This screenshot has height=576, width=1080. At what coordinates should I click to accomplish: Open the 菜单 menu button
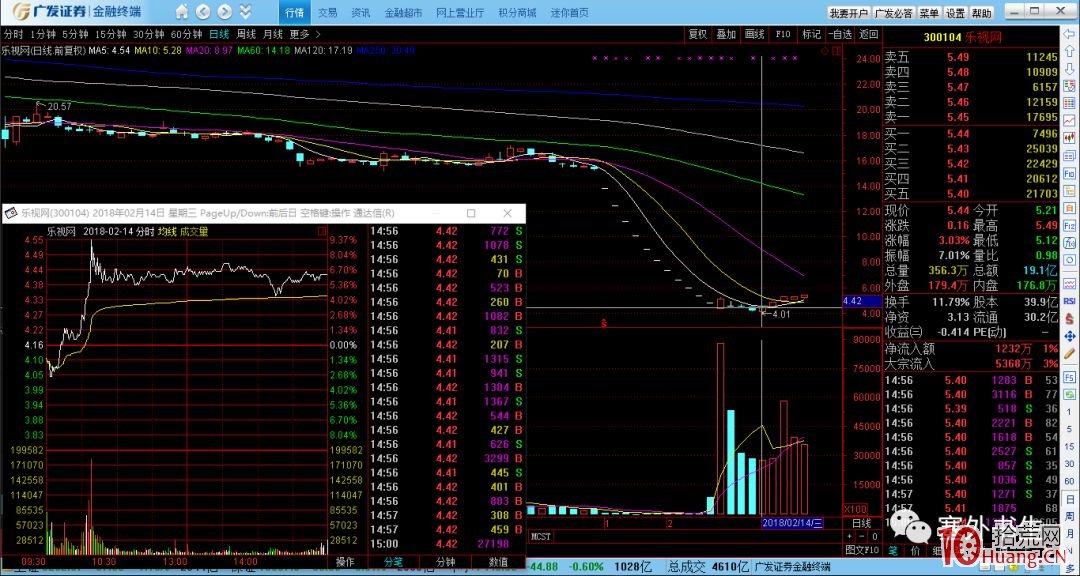pyautogui.click(x=929, y=13)
